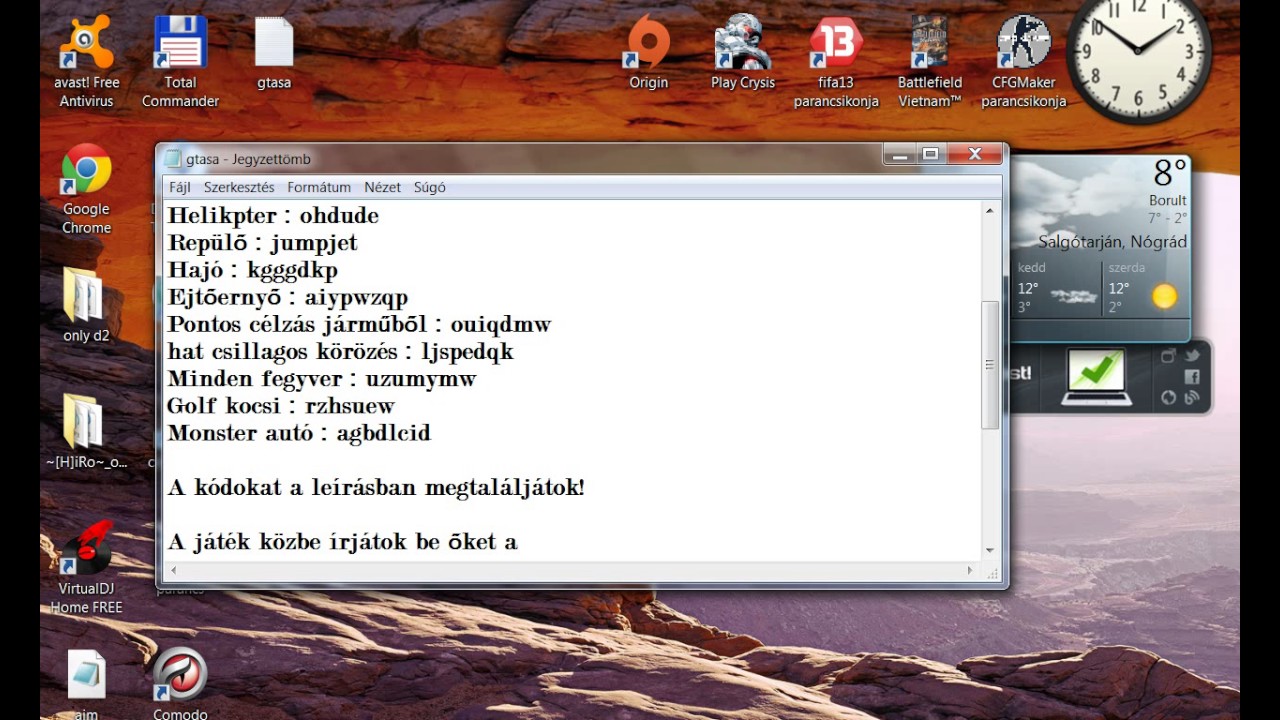Launch Origin desktop shortcut

coord(648,54)
